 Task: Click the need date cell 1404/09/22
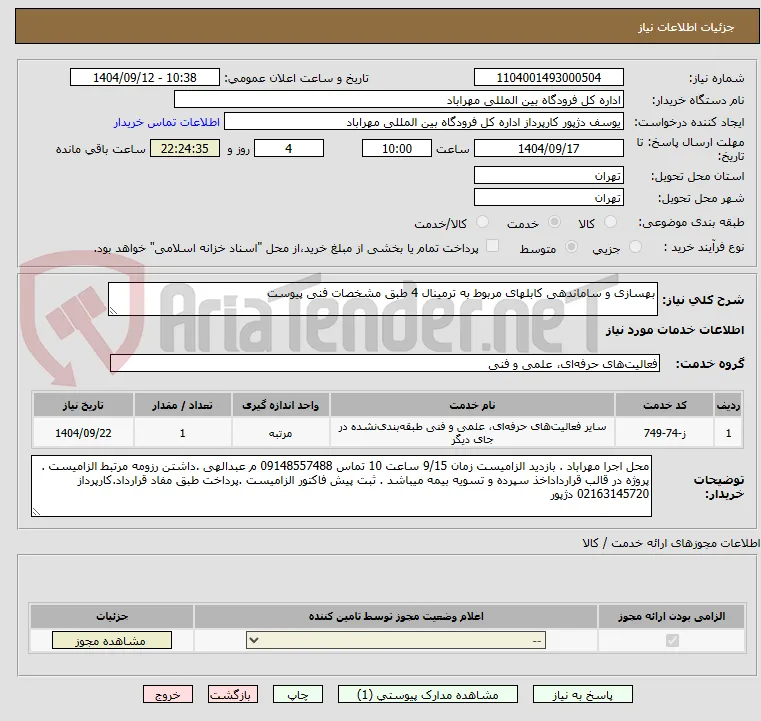(x=83, y=433)
